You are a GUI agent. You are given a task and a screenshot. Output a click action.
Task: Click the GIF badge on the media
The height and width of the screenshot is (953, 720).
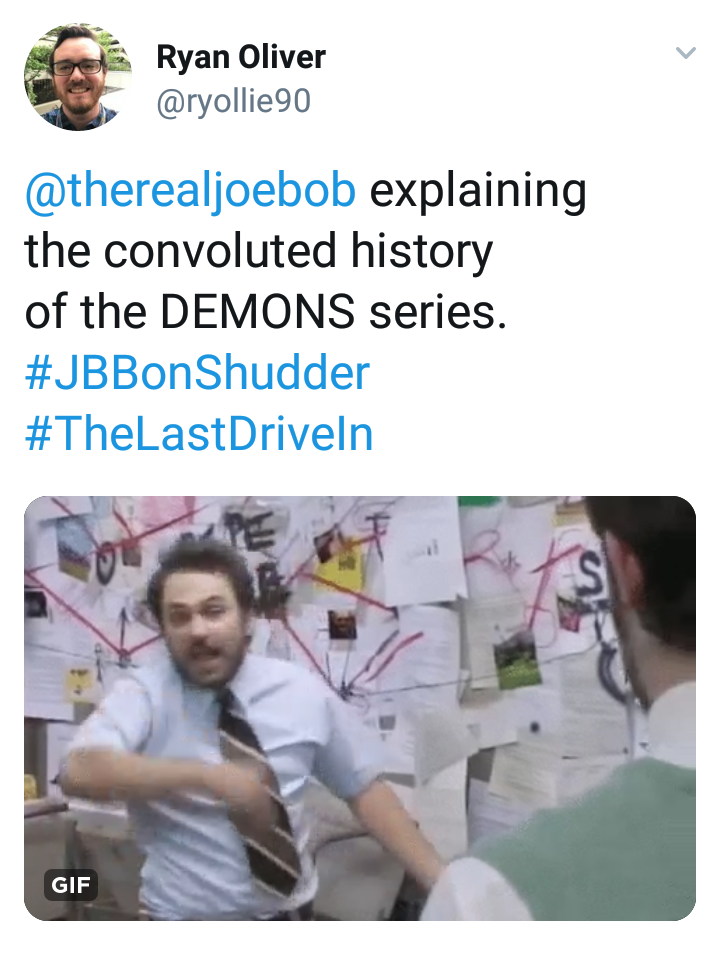pyautogui.click(x=70, y=884)
